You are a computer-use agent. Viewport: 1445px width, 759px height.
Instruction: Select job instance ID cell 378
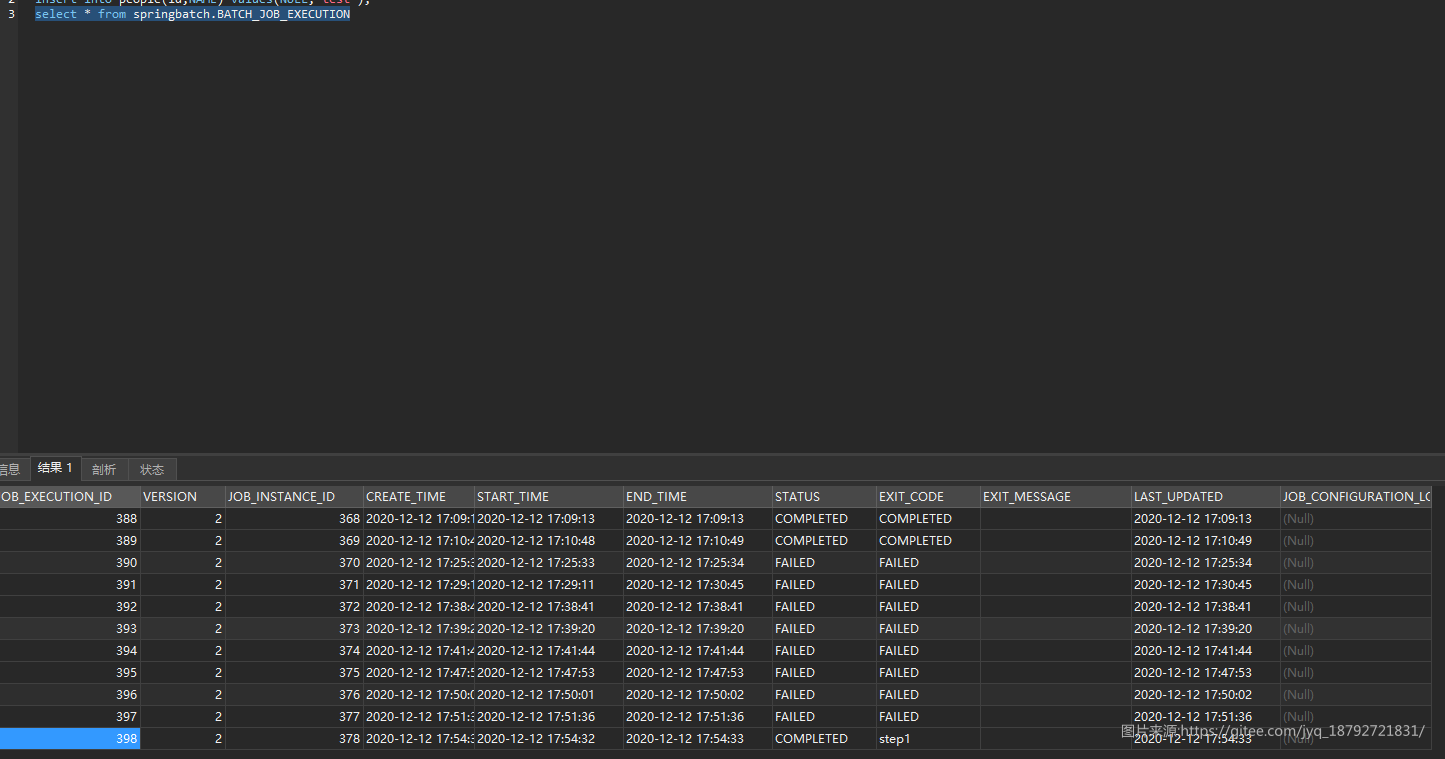pos(294,739)
